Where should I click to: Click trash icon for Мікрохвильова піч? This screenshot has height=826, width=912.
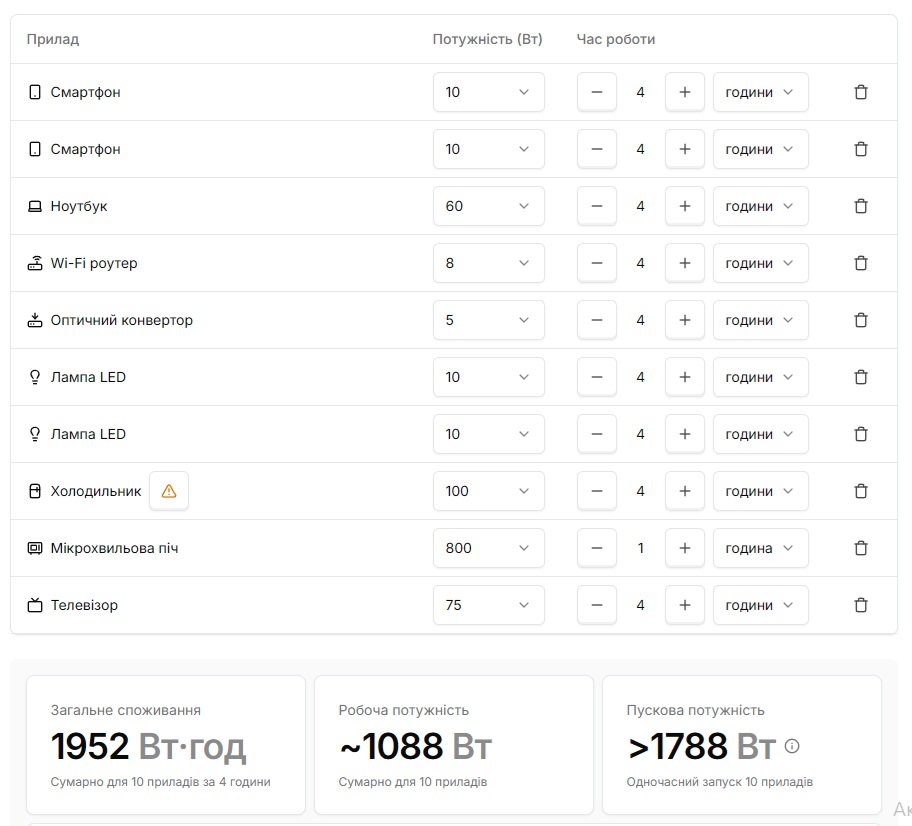860,548
